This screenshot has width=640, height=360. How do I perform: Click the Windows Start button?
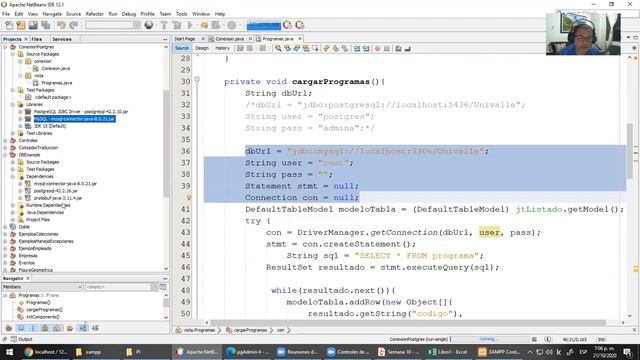(9, 352)
